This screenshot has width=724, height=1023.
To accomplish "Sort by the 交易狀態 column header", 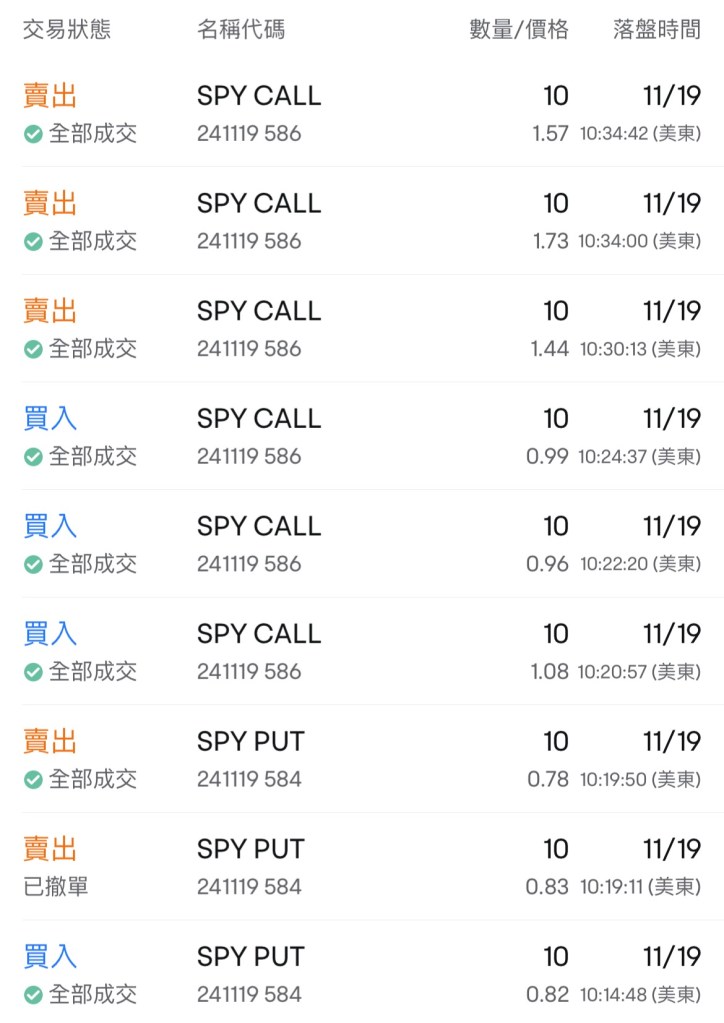I will click(x=67, y=30).
